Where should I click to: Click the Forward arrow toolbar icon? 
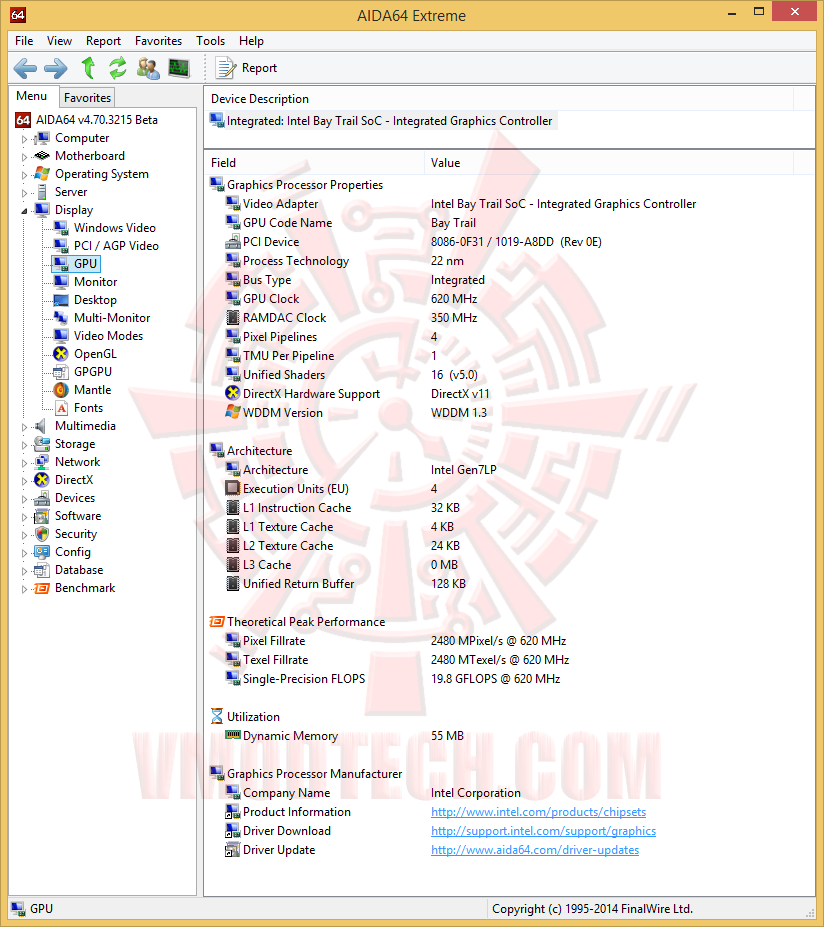(56, 68)
